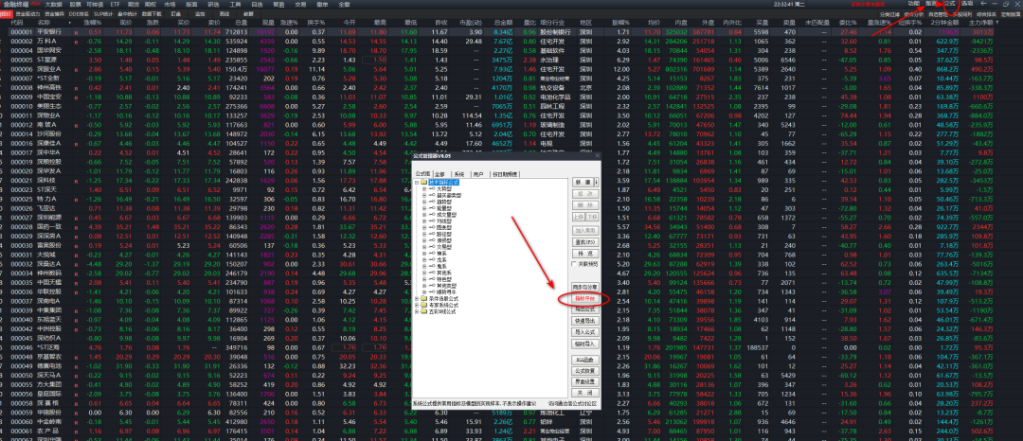The image size is (1023, 441).
Task: Select the 交易型 tree item
Action: (444, 247)
